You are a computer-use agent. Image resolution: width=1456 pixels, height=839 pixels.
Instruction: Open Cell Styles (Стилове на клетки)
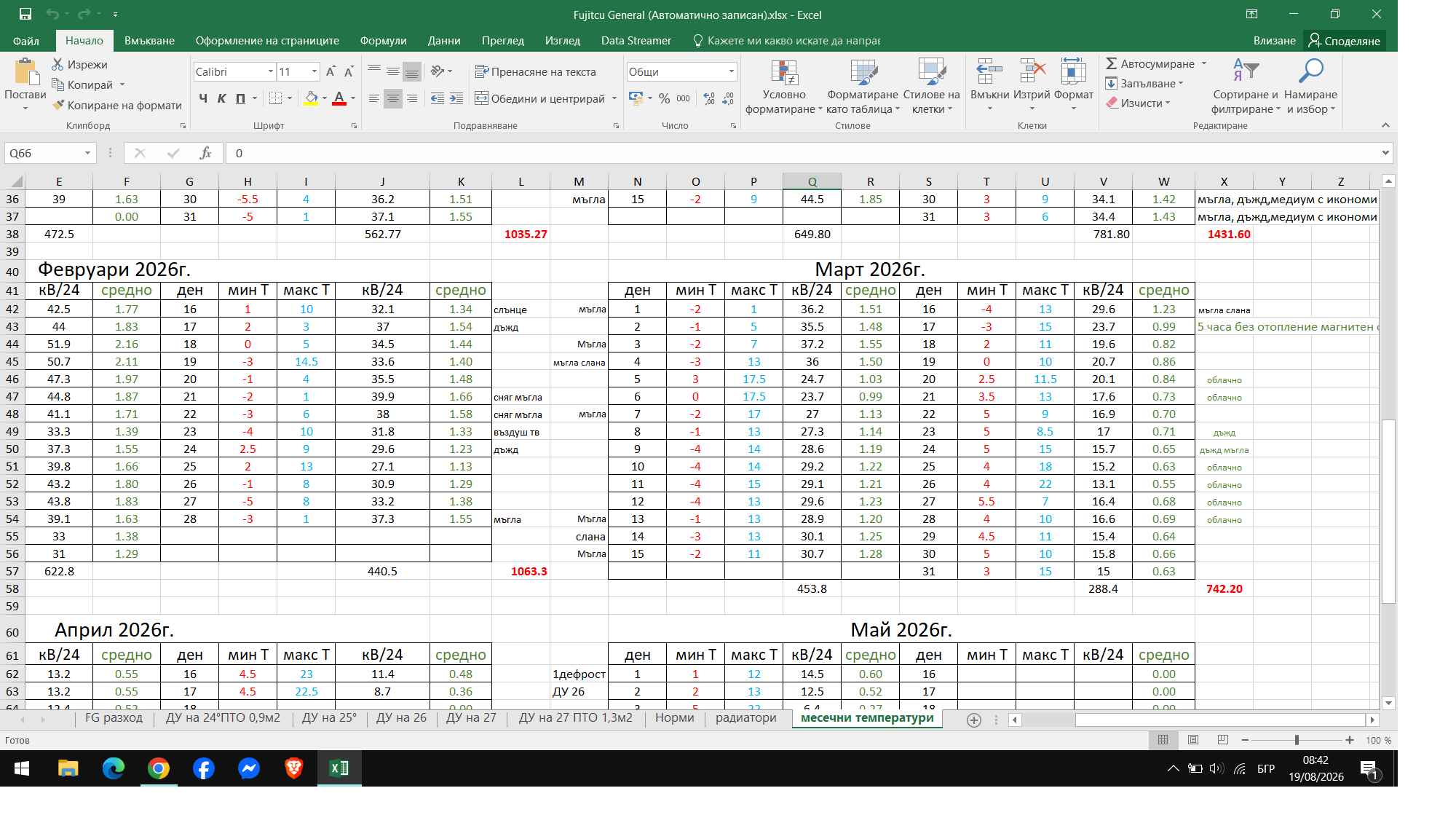click(x=931, y=87)
